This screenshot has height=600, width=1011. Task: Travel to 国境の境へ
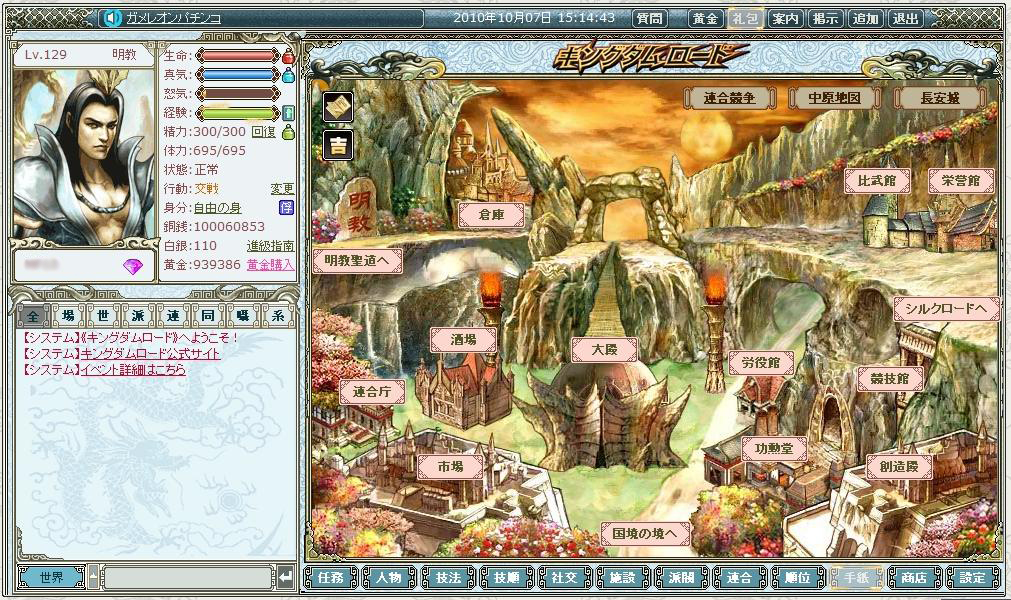pyautogui.click(x=645, y=534)
